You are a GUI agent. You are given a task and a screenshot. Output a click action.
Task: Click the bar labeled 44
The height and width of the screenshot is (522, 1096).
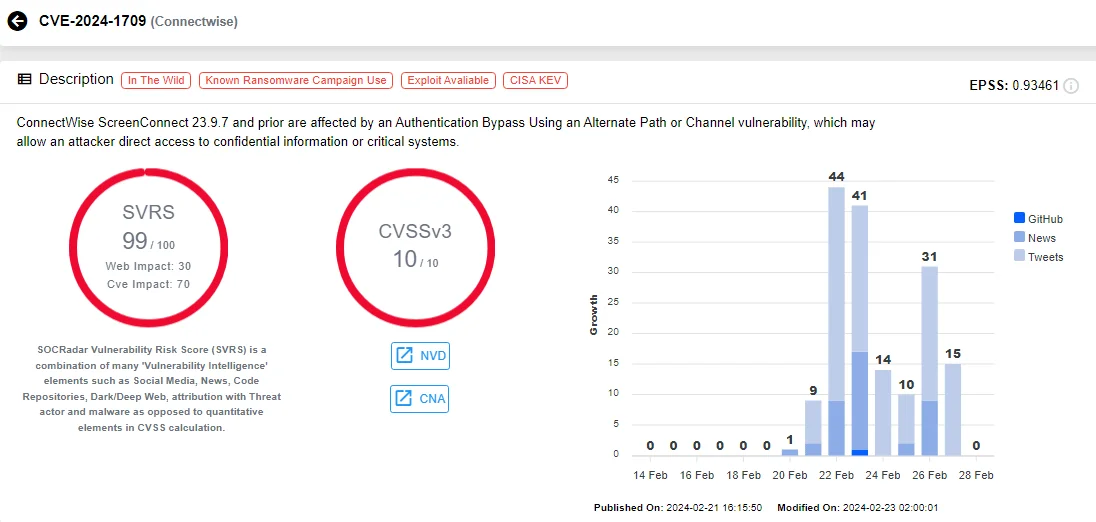point(837,321)
